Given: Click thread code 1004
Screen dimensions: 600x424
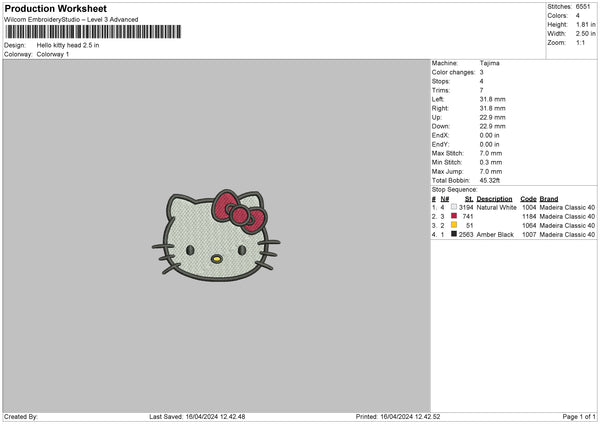Looking at the screenshot, I should coord(529,207).
